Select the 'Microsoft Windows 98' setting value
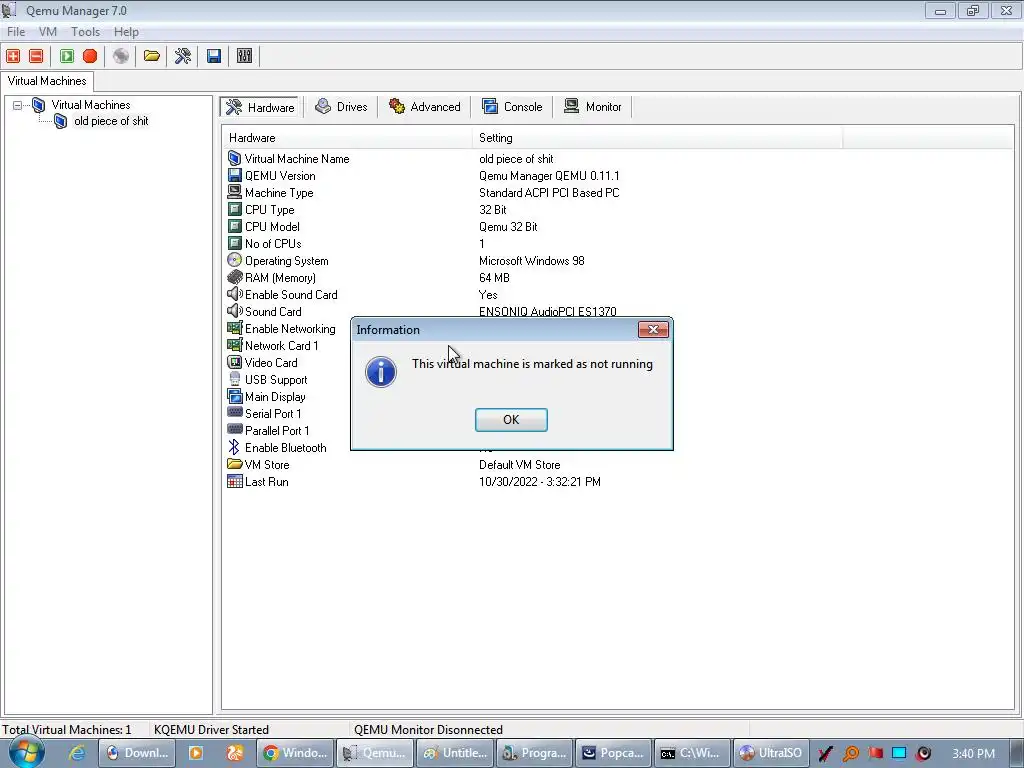This screenshot has height=768, width=1024. [532, 261]
